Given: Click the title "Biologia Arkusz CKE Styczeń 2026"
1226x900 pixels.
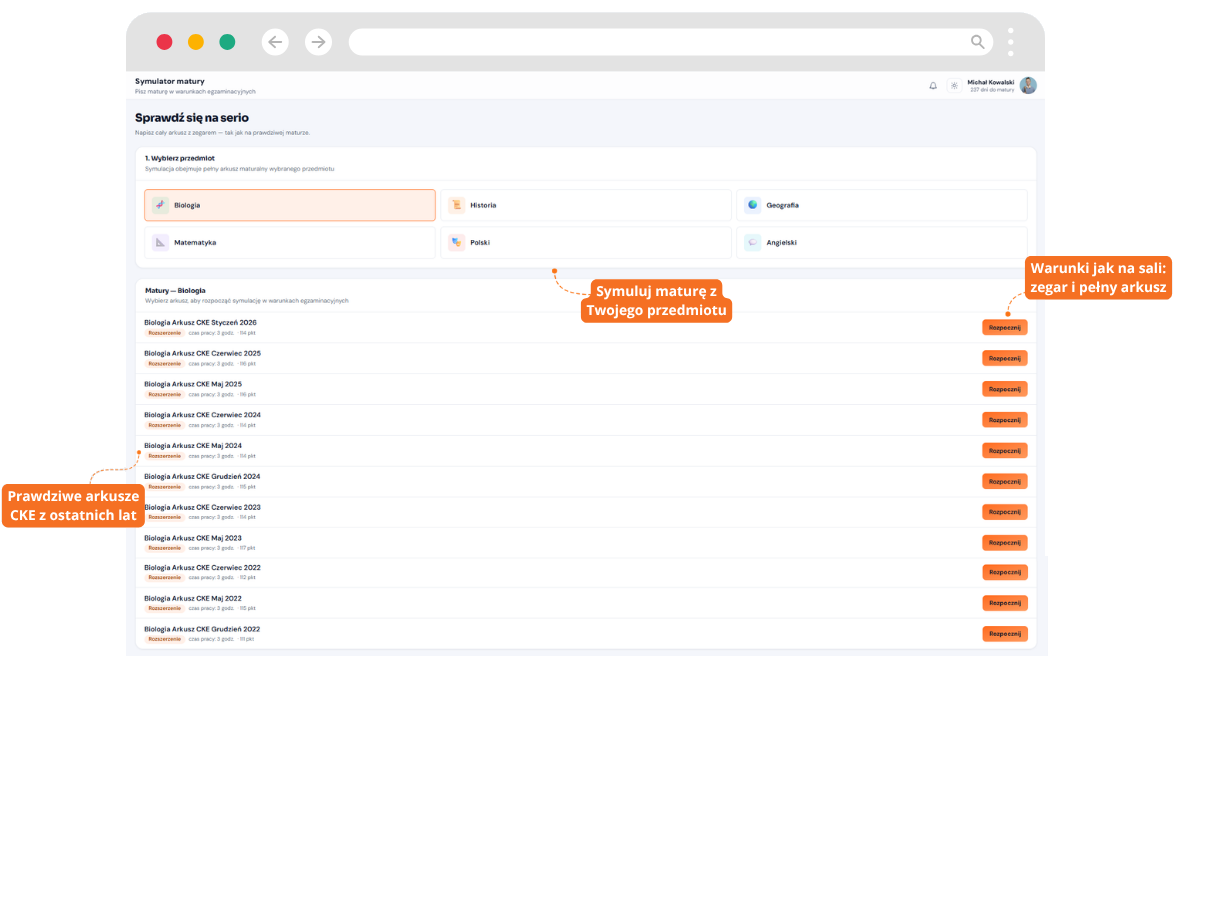Looking at the screenshot, I should (200, 322).
